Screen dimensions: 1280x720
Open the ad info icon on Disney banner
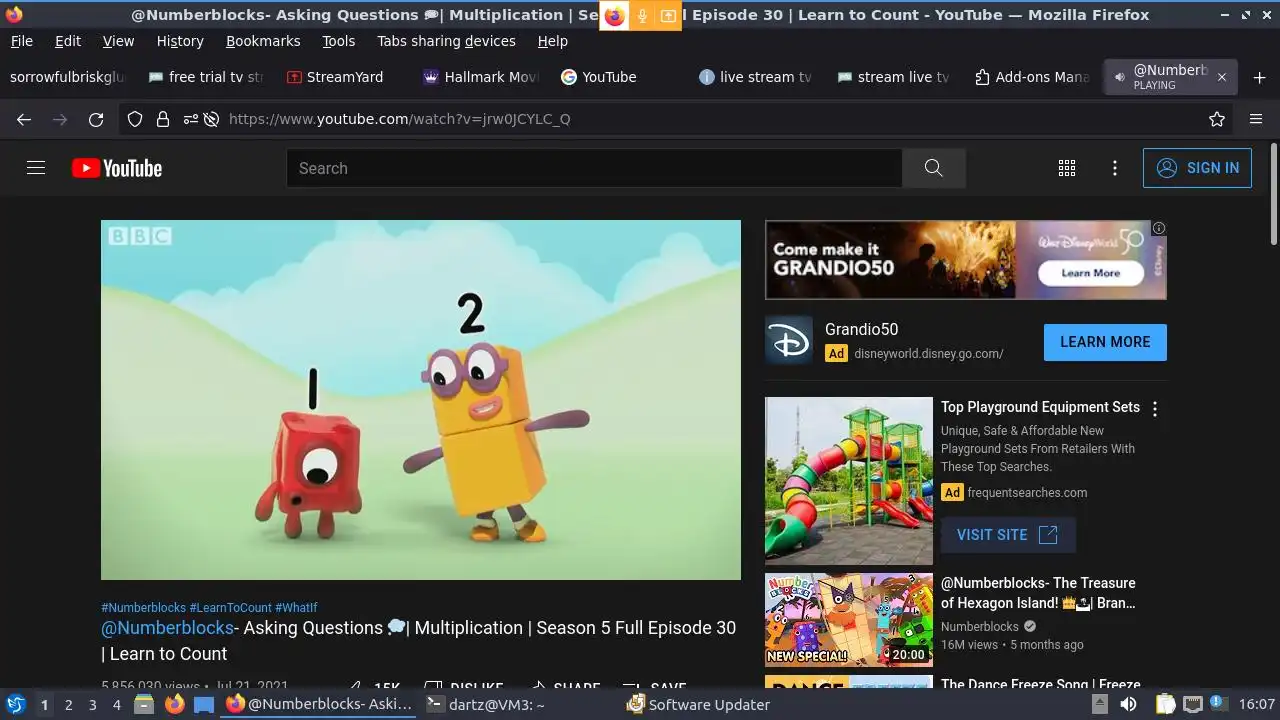[x=1159, y=228]
